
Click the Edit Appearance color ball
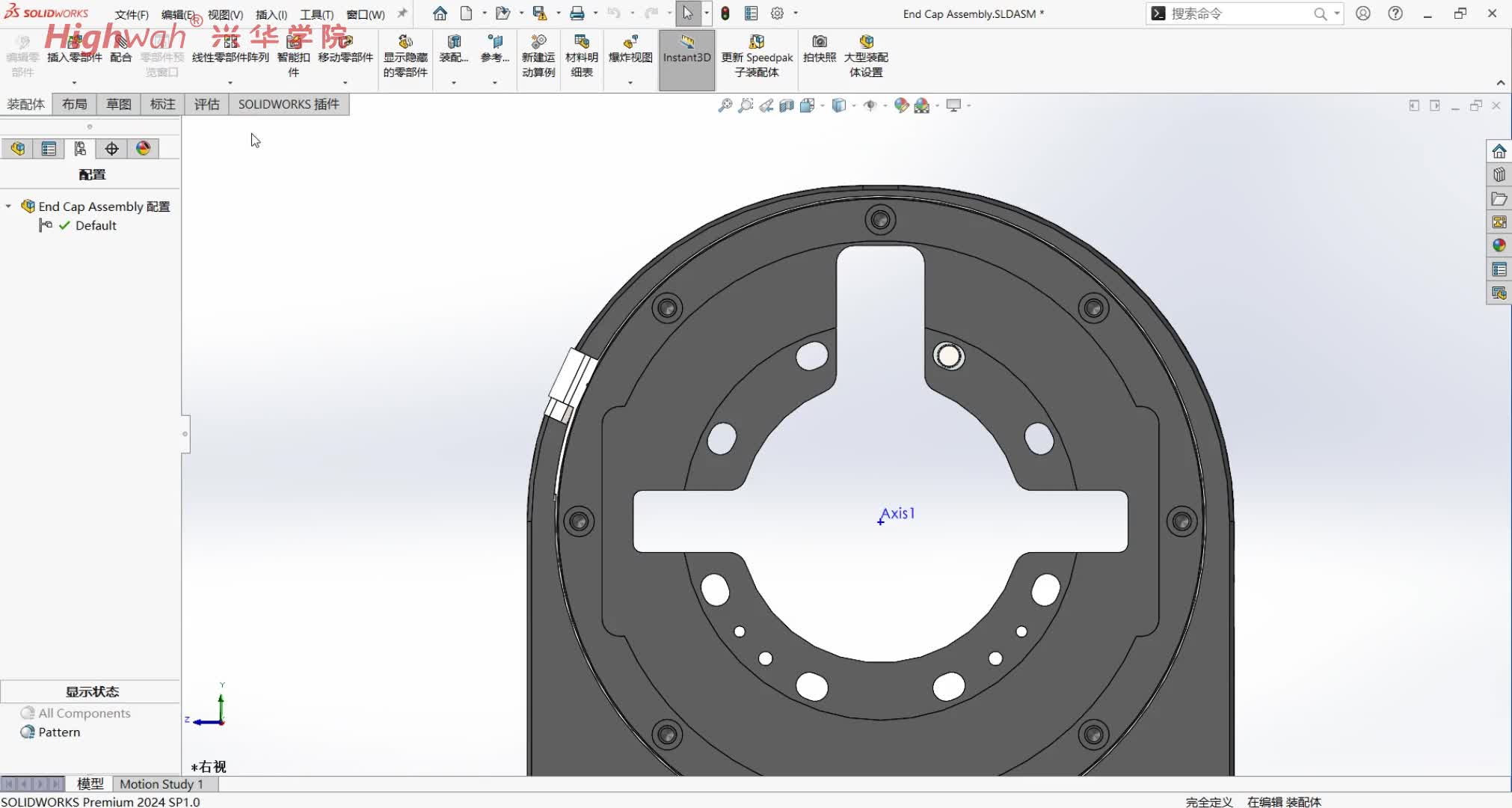click(901, 105)
